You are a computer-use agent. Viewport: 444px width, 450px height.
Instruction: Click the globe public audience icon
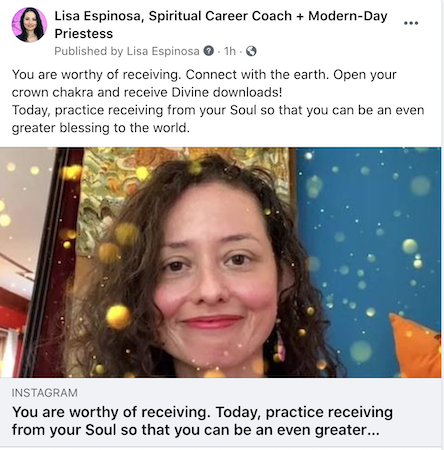[x=251, y=51]
